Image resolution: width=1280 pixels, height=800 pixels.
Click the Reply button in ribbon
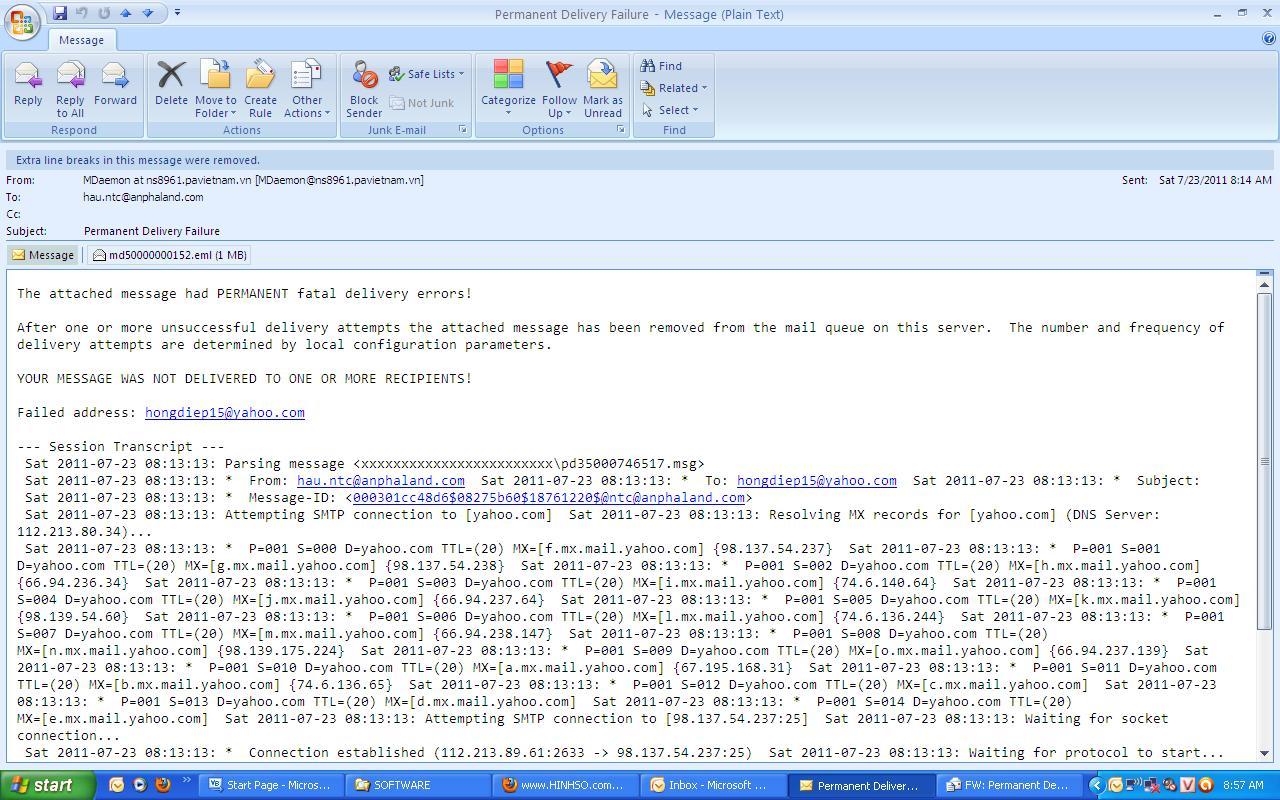(28, 85)
